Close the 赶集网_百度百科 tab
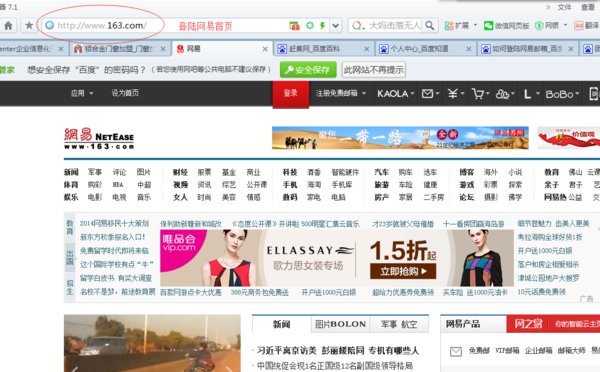Image resolution: width=600 pixels, height=372 pixels. point(367,49)
